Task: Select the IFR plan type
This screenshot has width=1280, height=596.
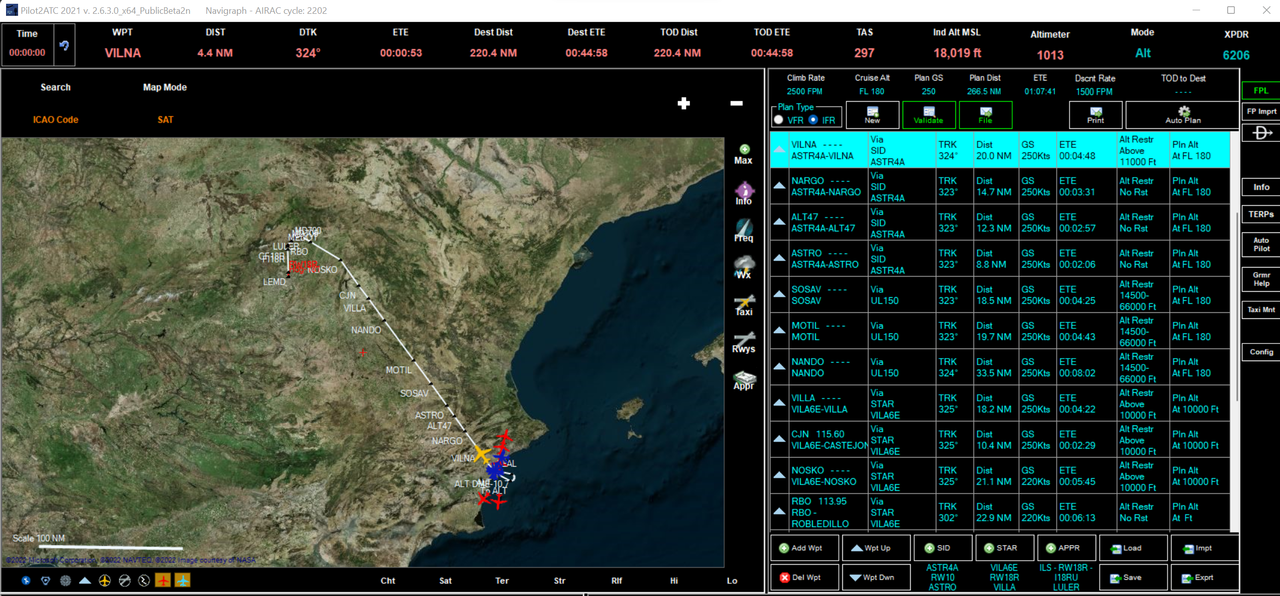Action: click(x=813, y=120)
